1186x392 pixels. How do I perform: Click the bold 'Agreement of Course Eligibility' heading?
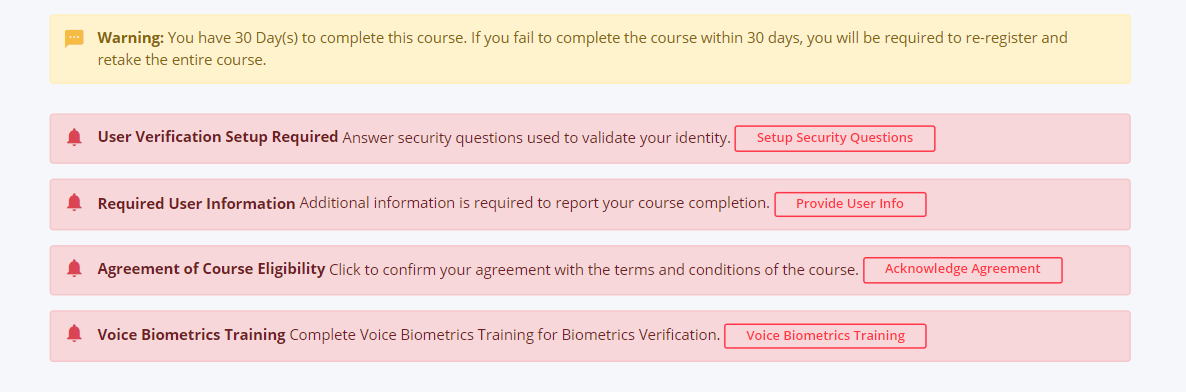click(x=211, y=269)
